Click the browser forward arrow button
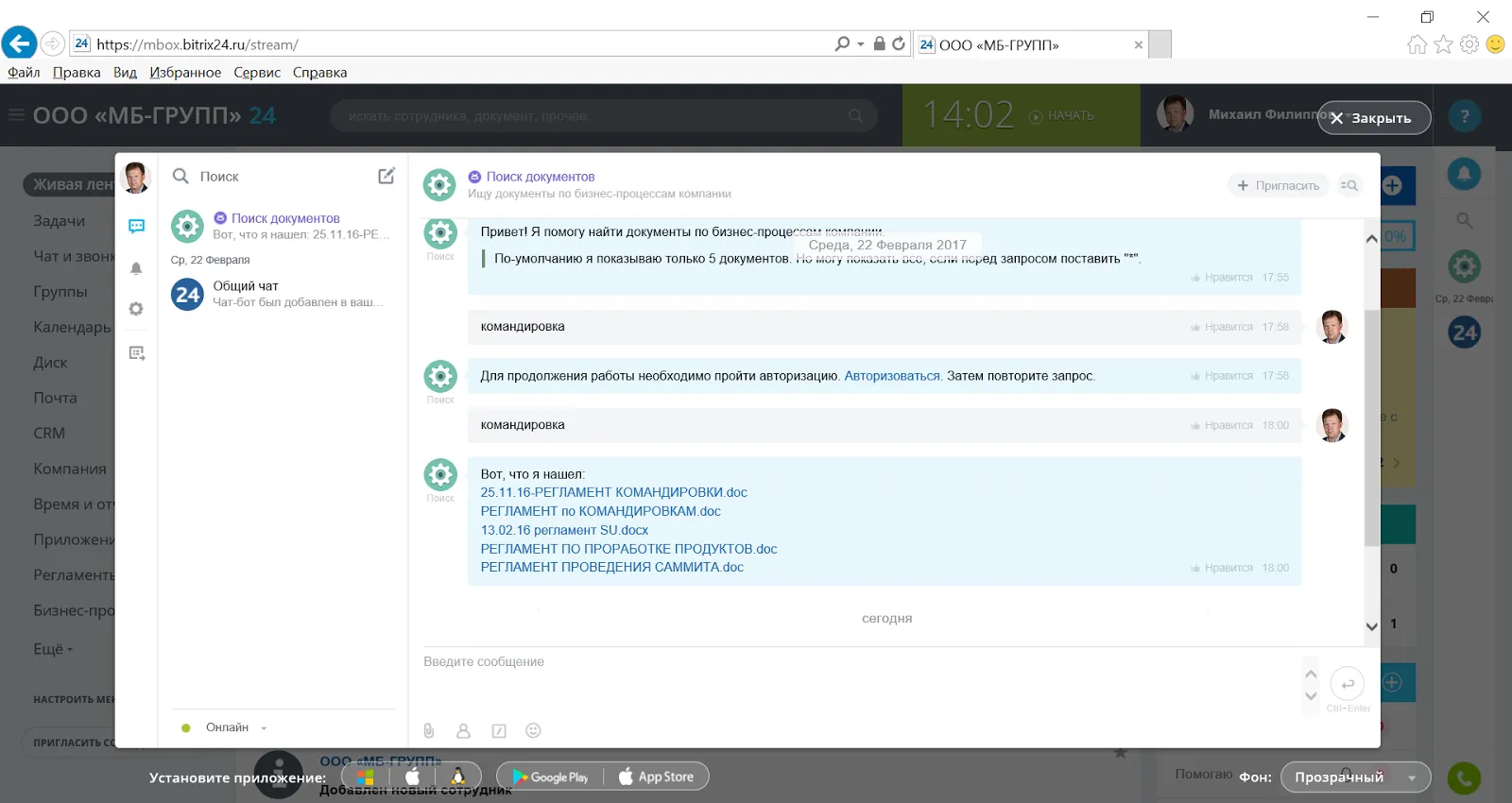This screenshot has width=1512, height=803. click(x=53, y=43)
